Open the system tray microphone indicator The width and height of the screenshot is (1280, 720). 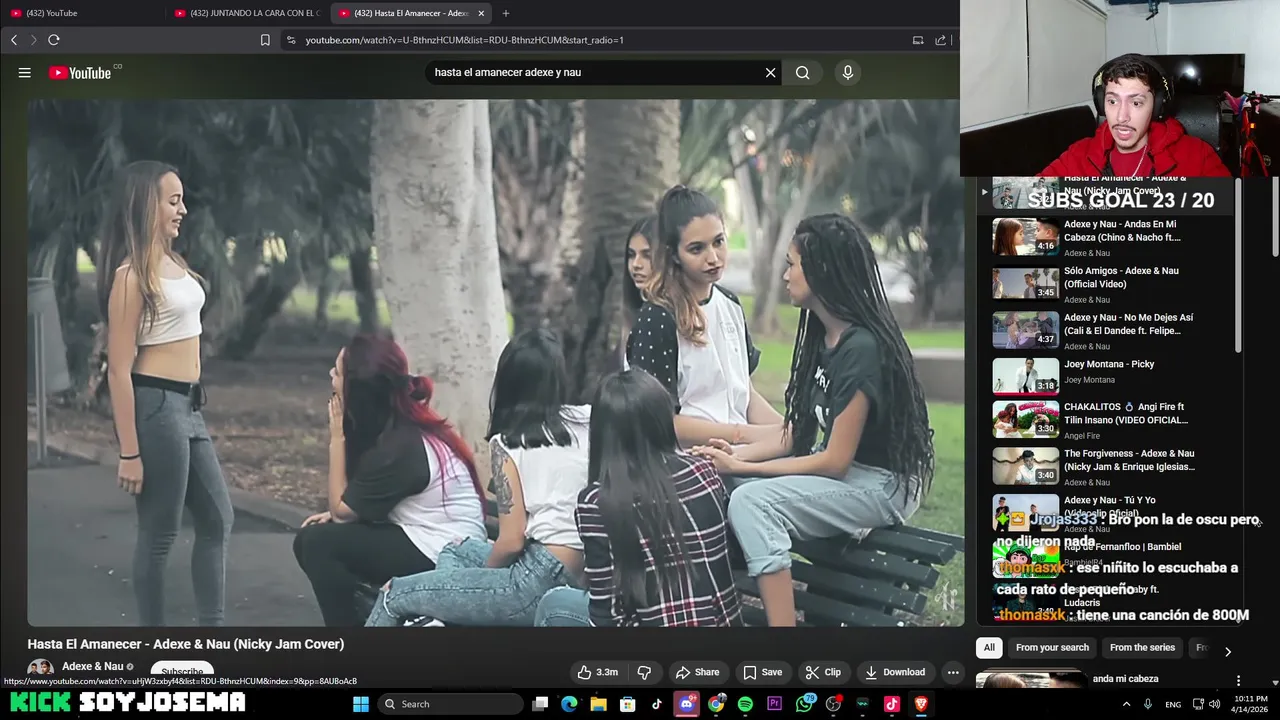point(1148,704)
